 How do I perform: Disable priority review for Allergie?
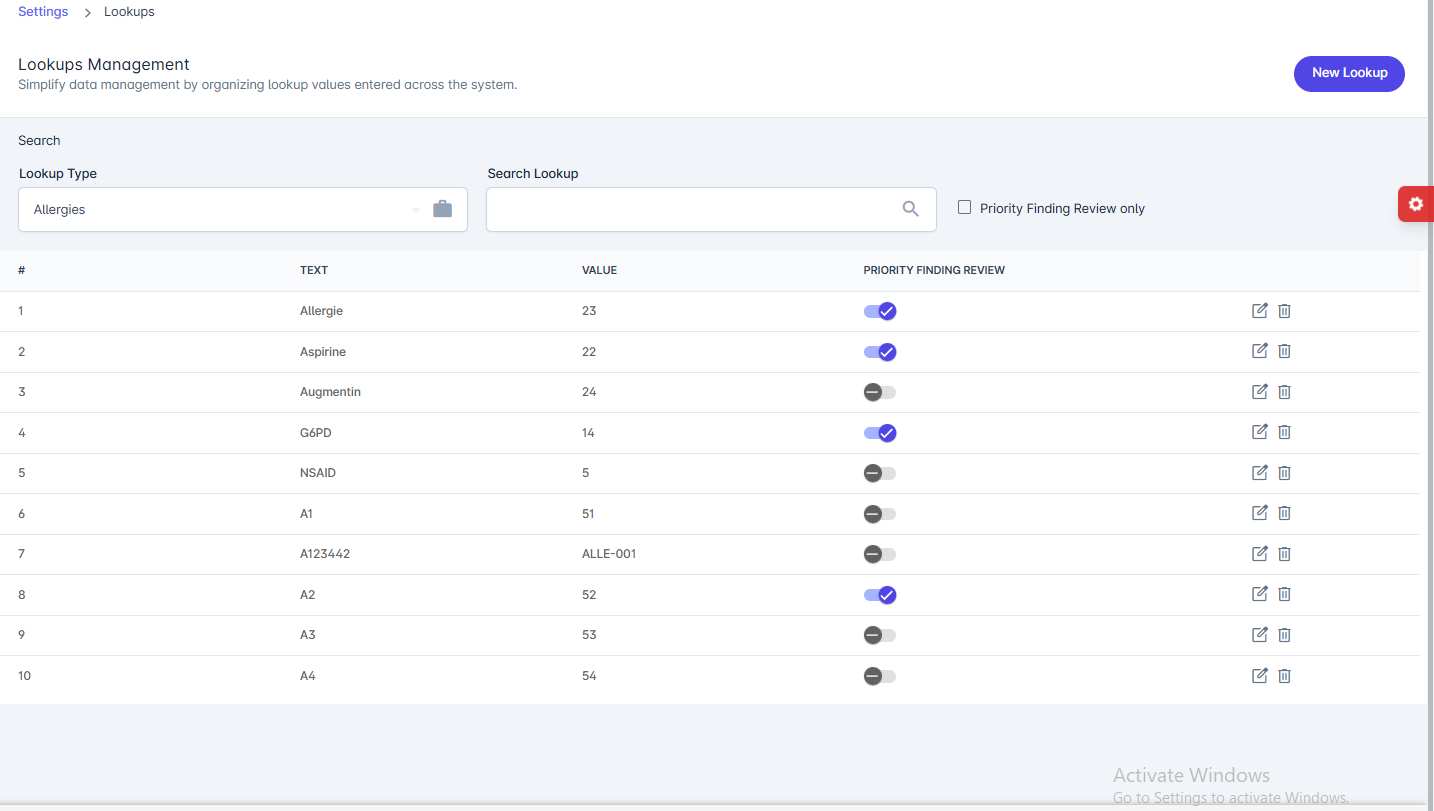[880, 311]
